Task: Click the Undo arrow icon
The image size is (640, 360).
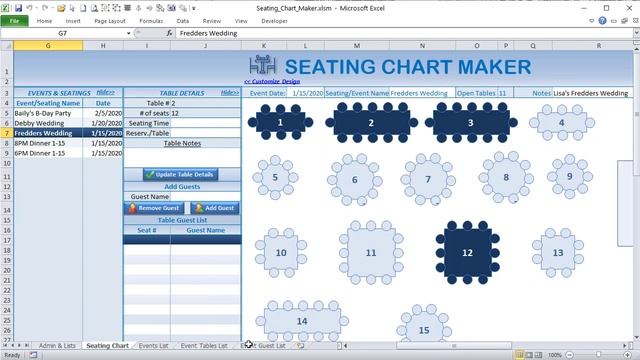Action: point(29,8)
